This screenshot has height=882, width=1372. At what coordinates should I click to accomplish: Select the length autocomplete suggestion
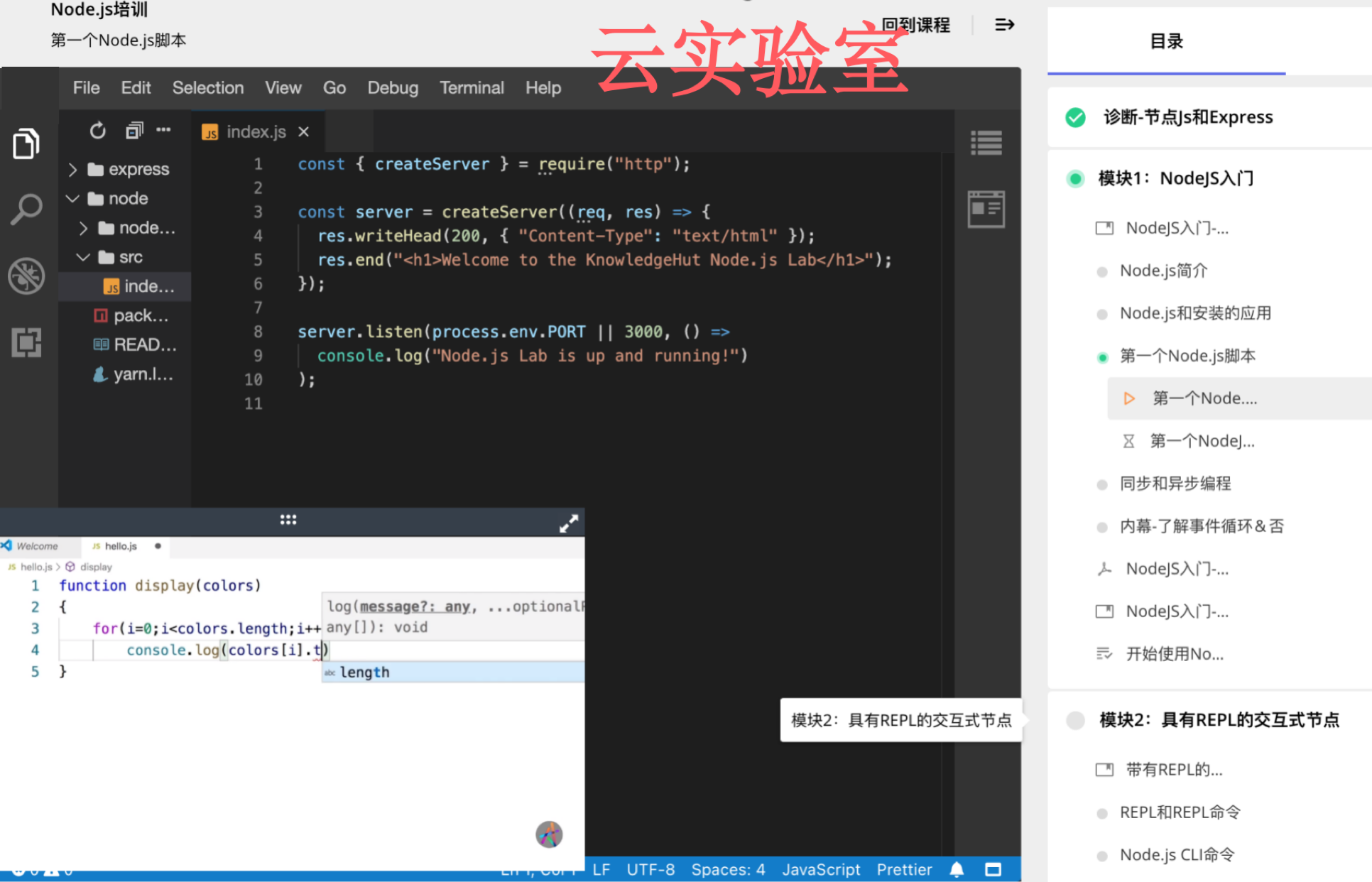364,672
